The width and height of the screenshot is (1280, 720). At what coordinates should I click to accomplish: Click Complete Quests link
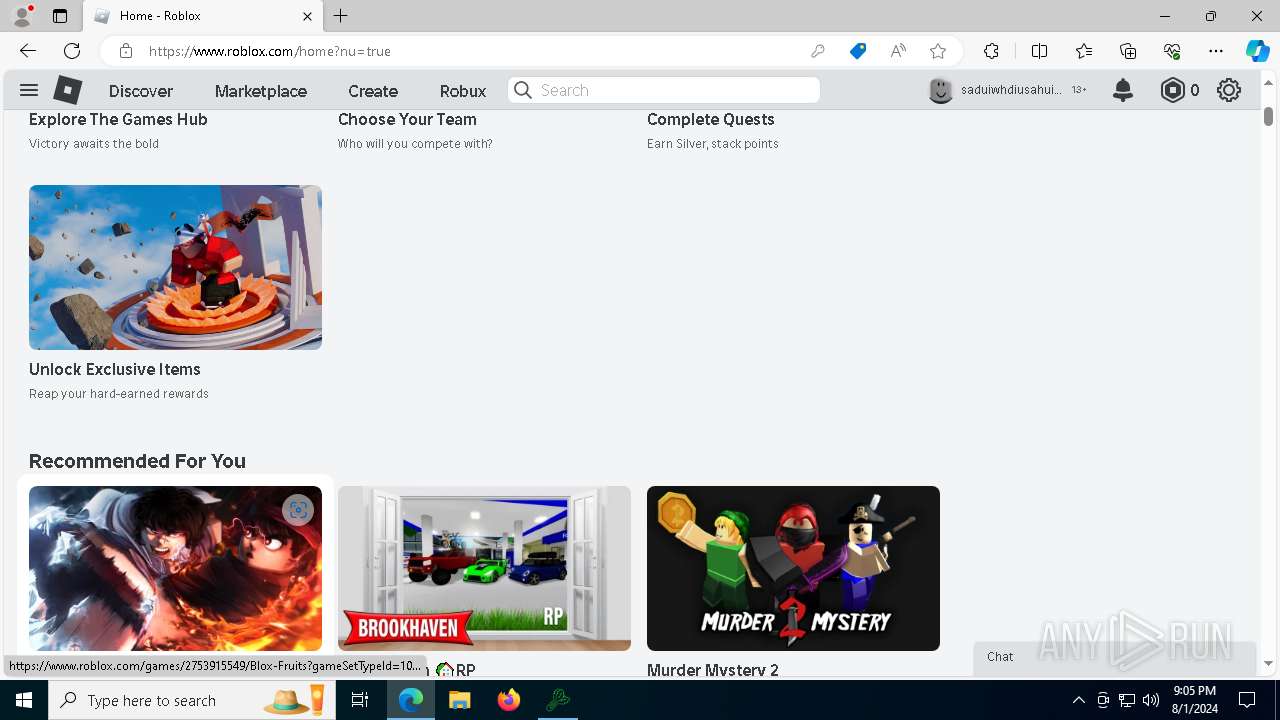(x=711, y=119)
